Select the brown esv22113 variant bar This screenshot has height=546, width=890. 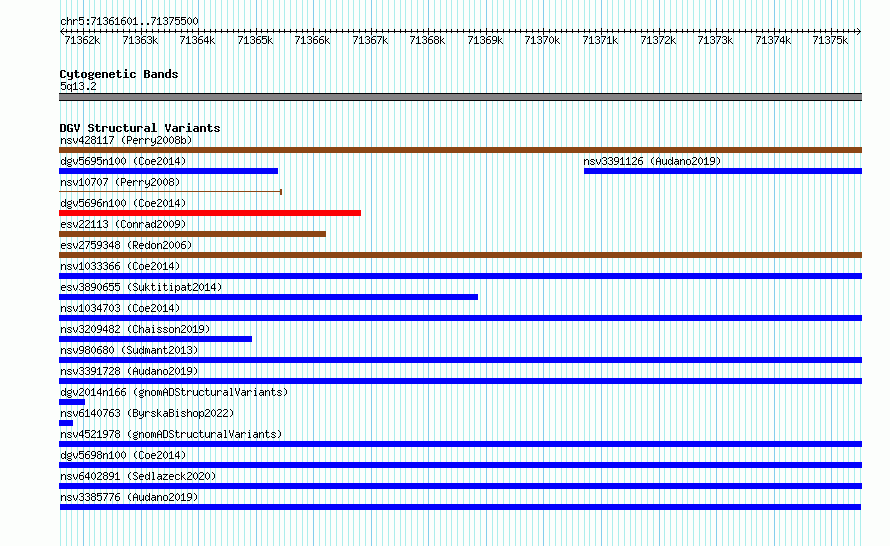pyautogui.click(x=192, y=234)
